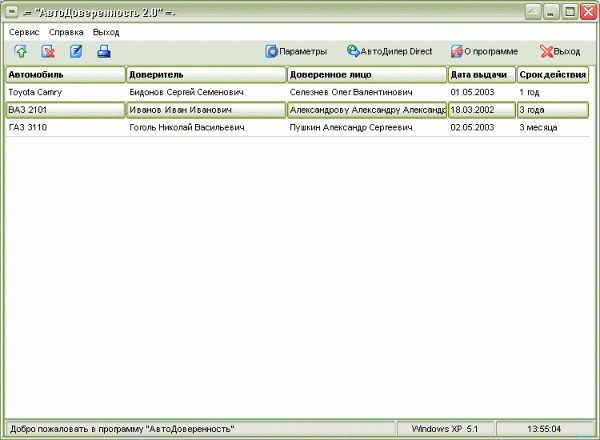Sort by the Автомобиль column header
Image resolution: width=600 pixels, height=440 pixels.
[65, 75]
